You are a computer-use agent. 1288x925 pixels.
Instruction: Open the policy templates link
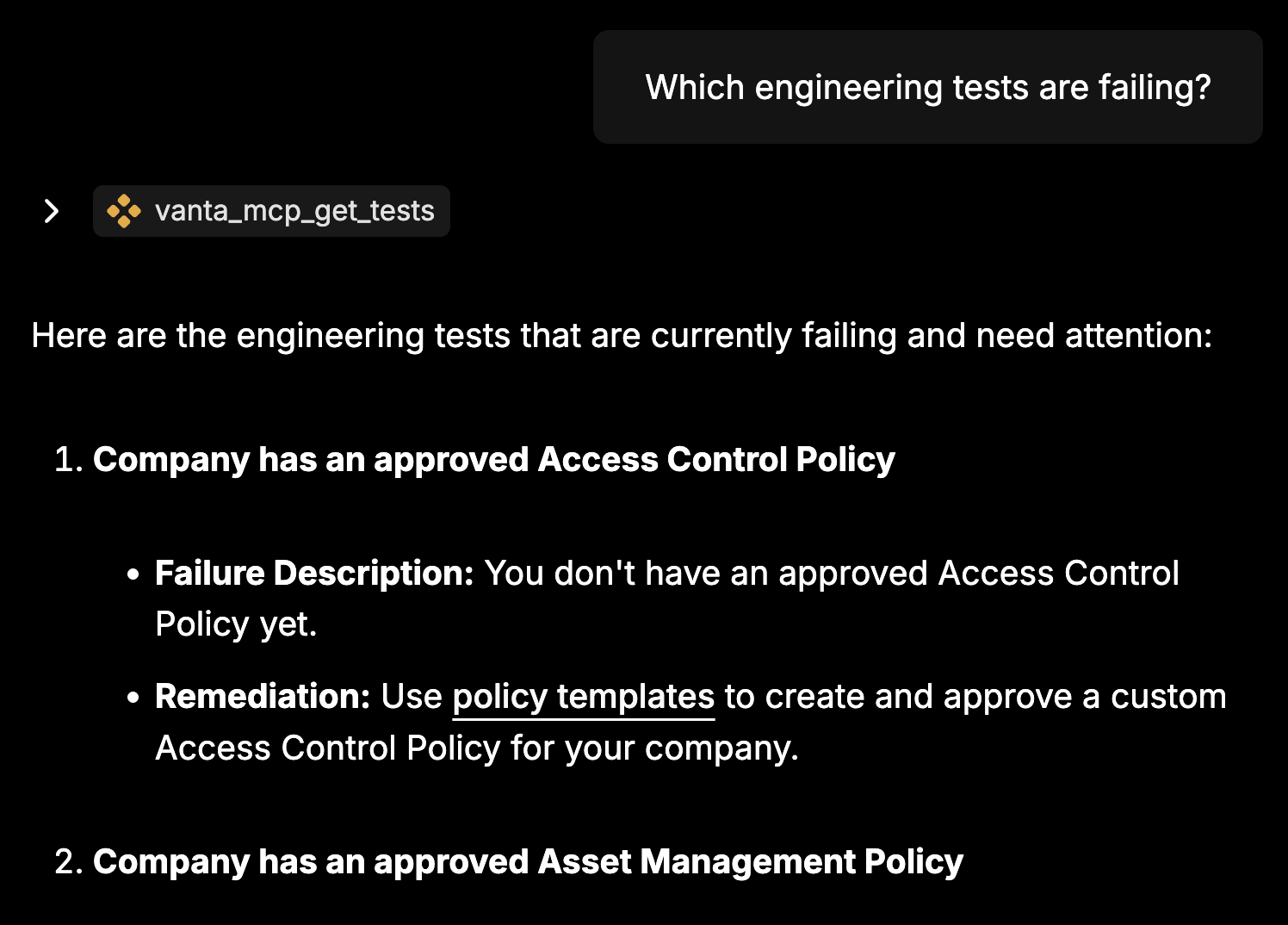tap(584, 697)
